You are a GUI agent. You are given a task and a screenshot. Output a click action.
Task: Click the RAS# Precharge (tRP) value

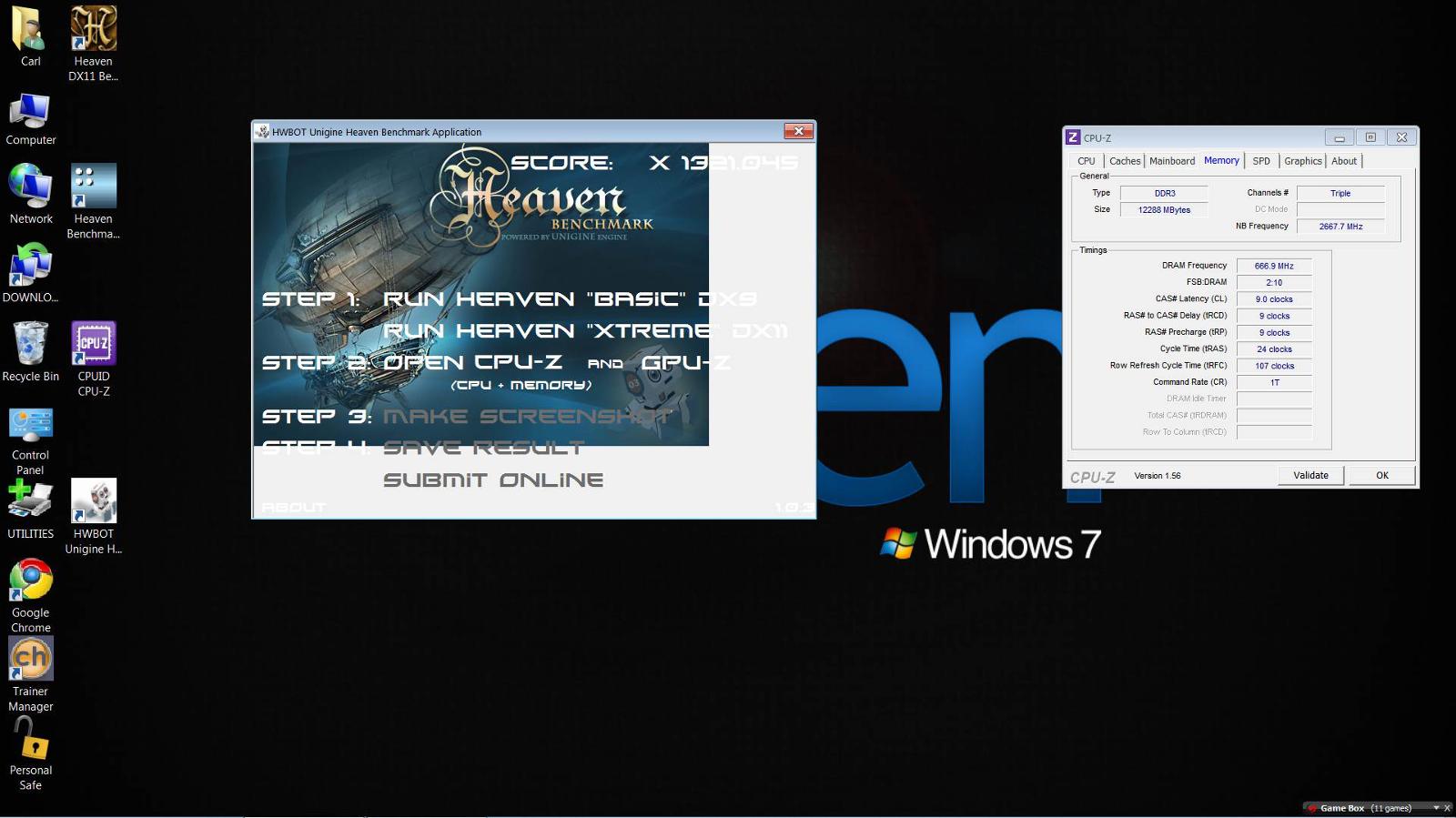1274,332
